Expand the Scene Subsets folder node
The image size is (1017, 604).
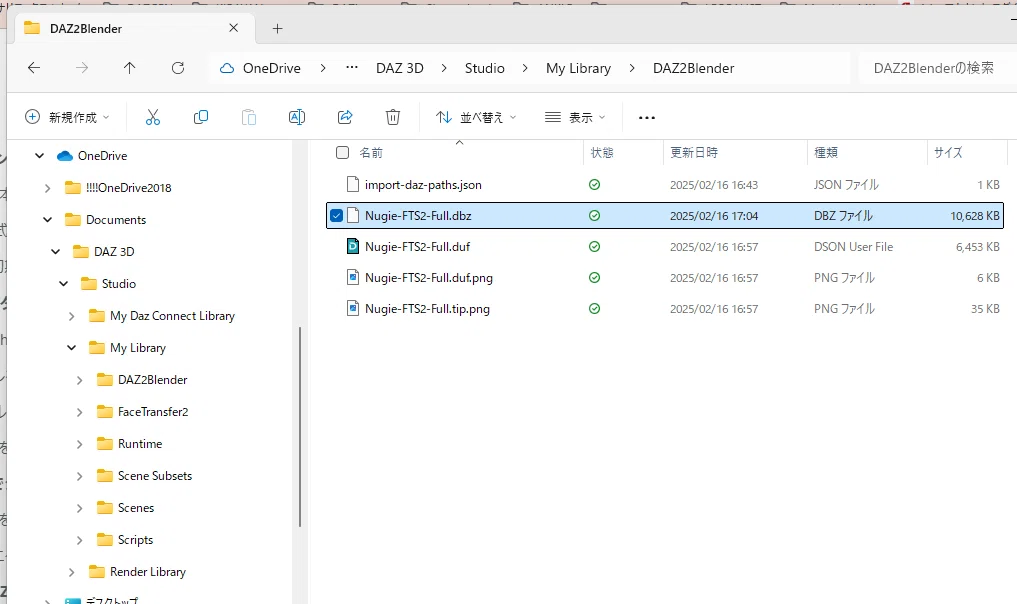(79, 476)
